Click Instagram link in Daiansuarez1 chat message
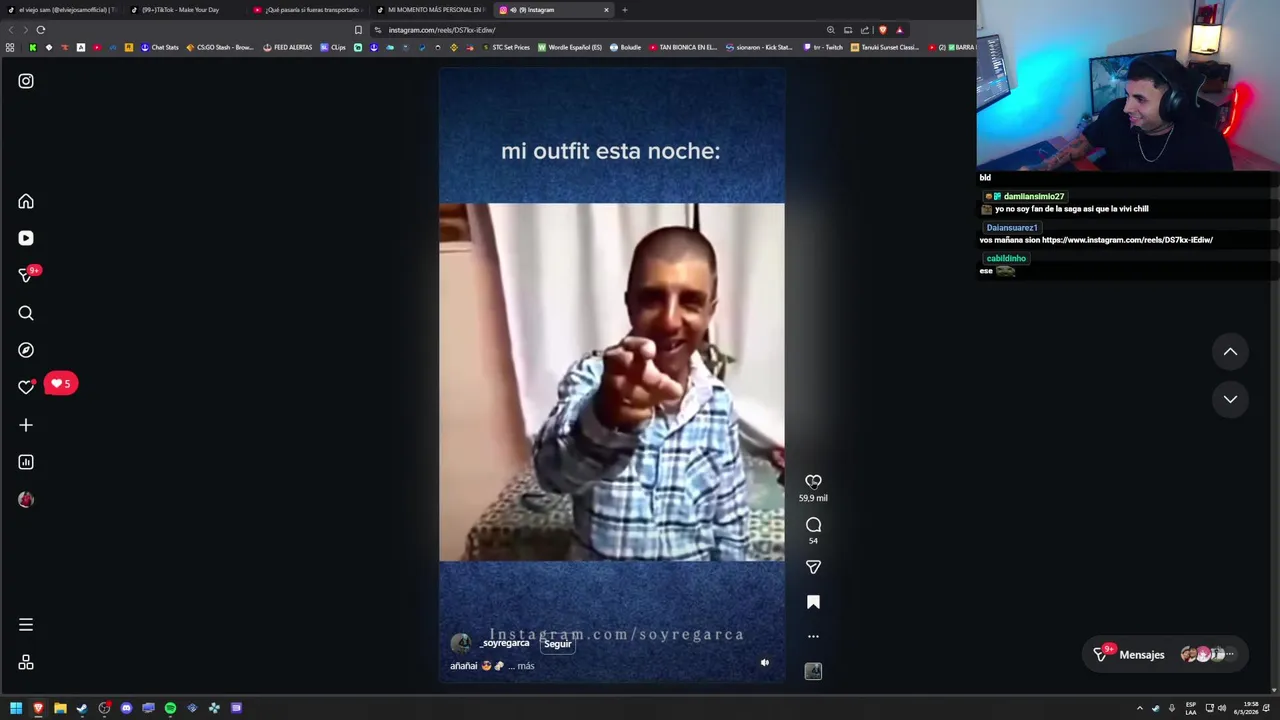The image size is (1280, 720). [1127, 240]
